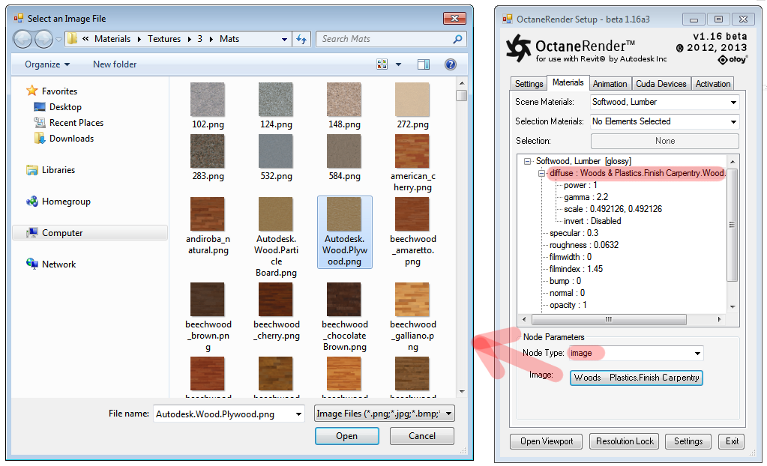Screen dimensions: 767x466
Task: Open the recent locations arrow beside navigation buttons
Action: pos(58,39)
